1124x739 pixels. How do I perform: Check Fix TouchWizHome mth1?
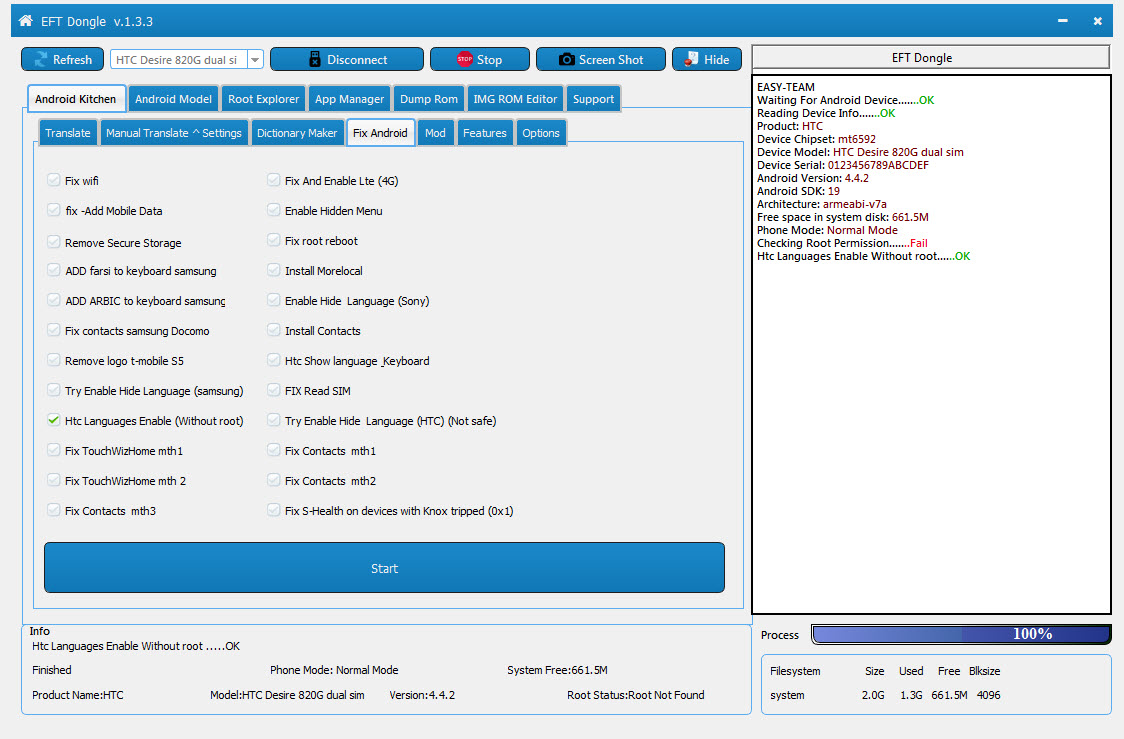point(54,450)
